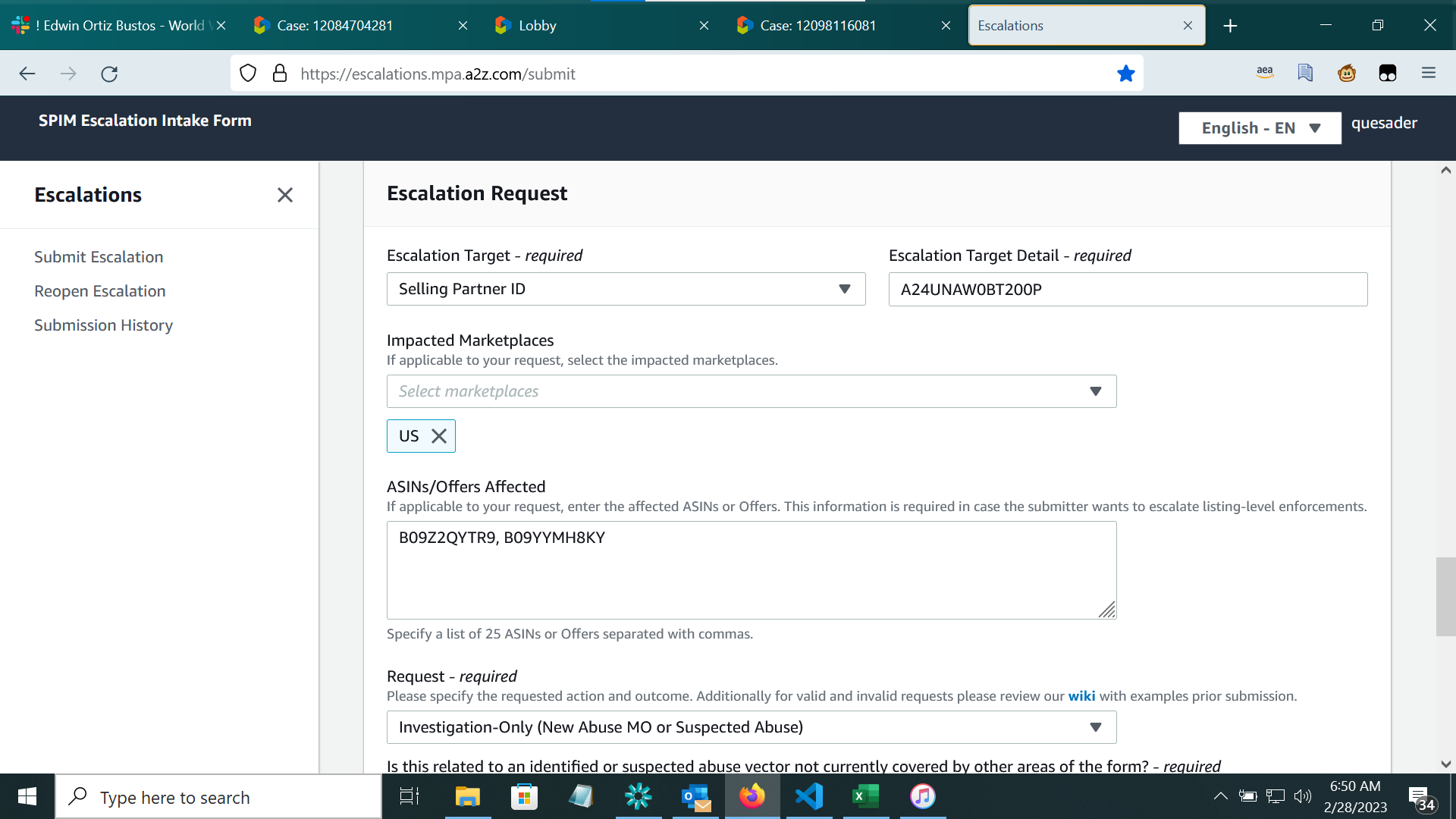Close the Case: 12098116081 tab

pos(946,26)
